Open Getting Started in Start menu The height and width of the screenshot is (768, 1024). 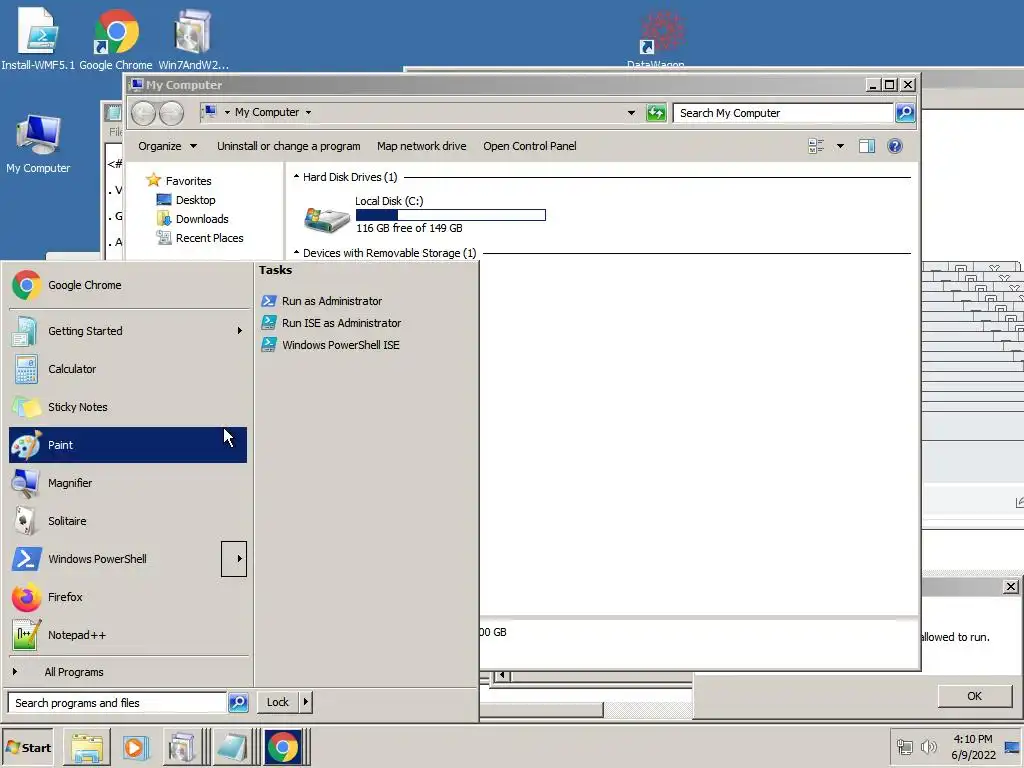coord(127,331)
